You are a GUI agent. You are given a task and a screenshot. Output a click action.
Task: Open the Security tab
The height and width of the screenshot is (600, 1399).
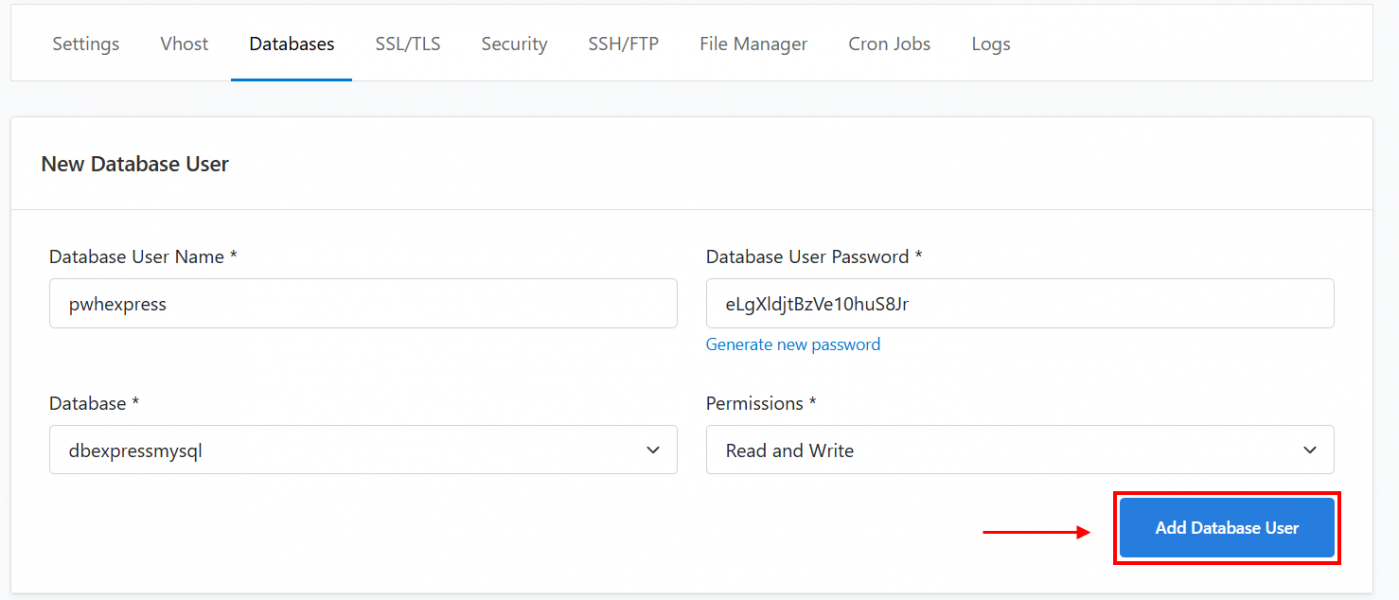[x=514, y=44]
